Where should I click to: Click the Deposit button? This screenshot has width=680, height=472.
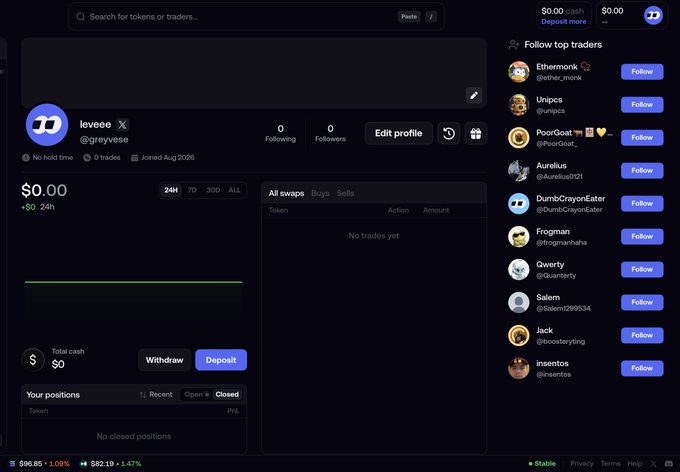pyautogui.click(x=221, y=360)
